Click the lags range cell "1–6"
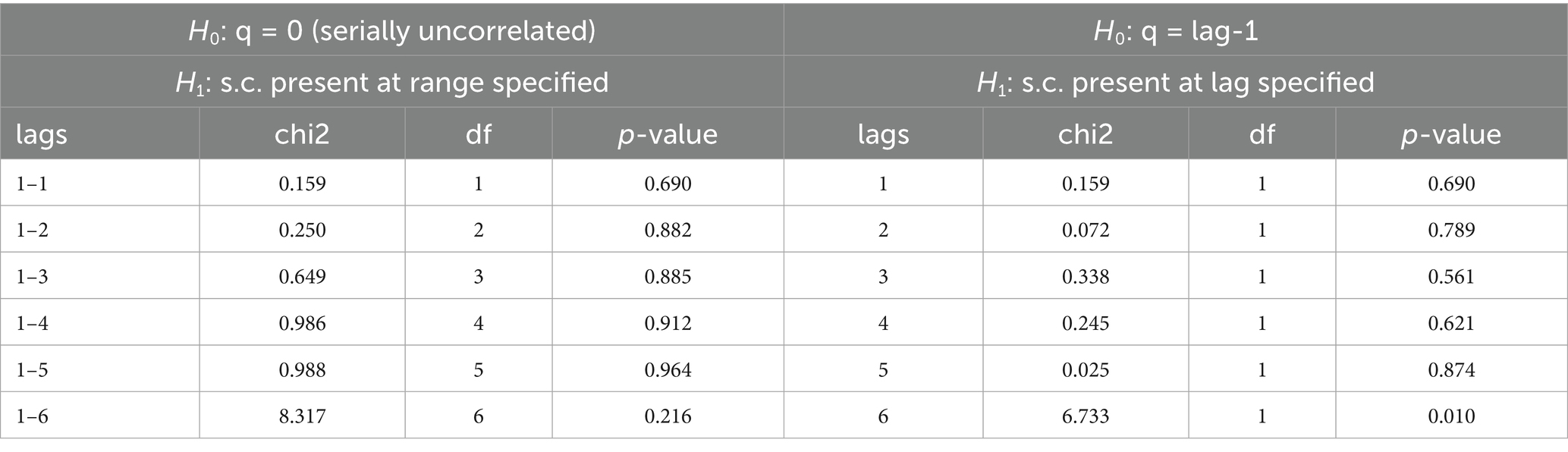 tap(33, 416)
